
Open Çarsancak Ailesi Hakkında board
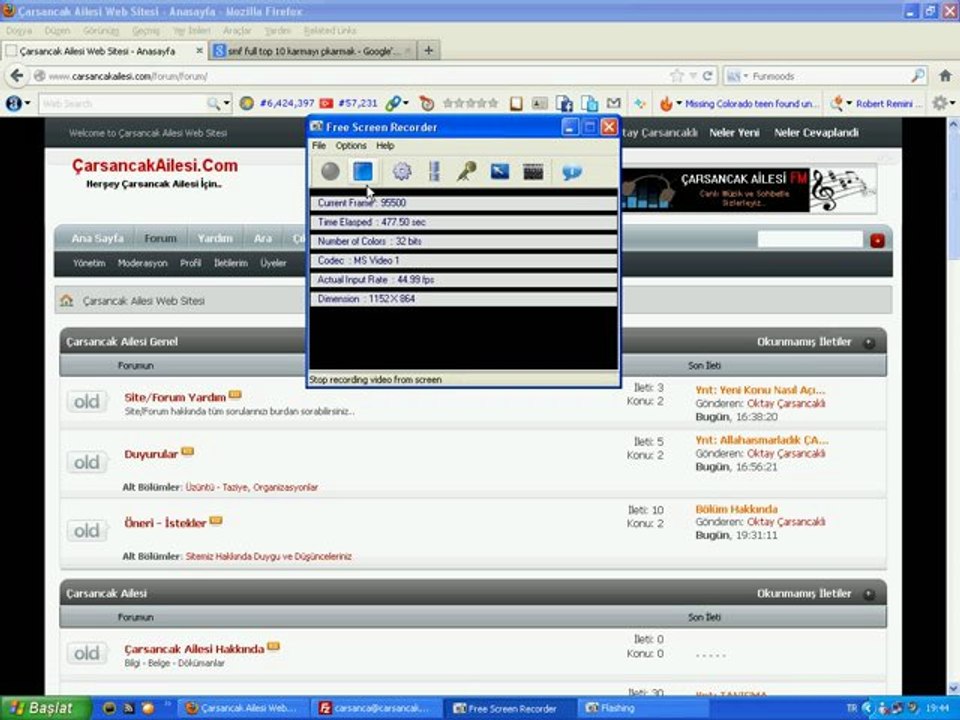[x=194, y=649]
